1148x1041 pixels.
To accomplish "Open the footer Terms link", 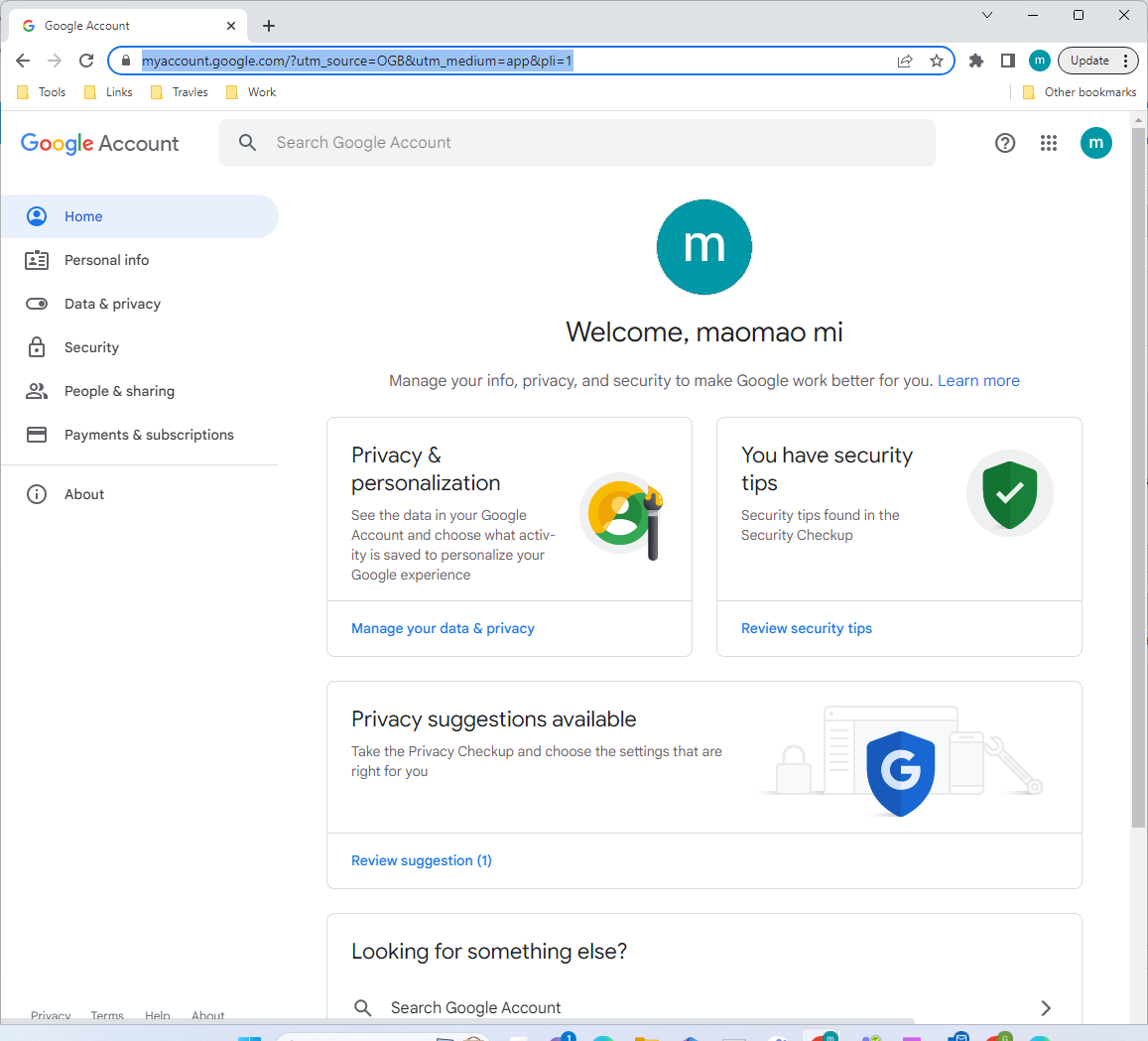I will click(107, 1015).
